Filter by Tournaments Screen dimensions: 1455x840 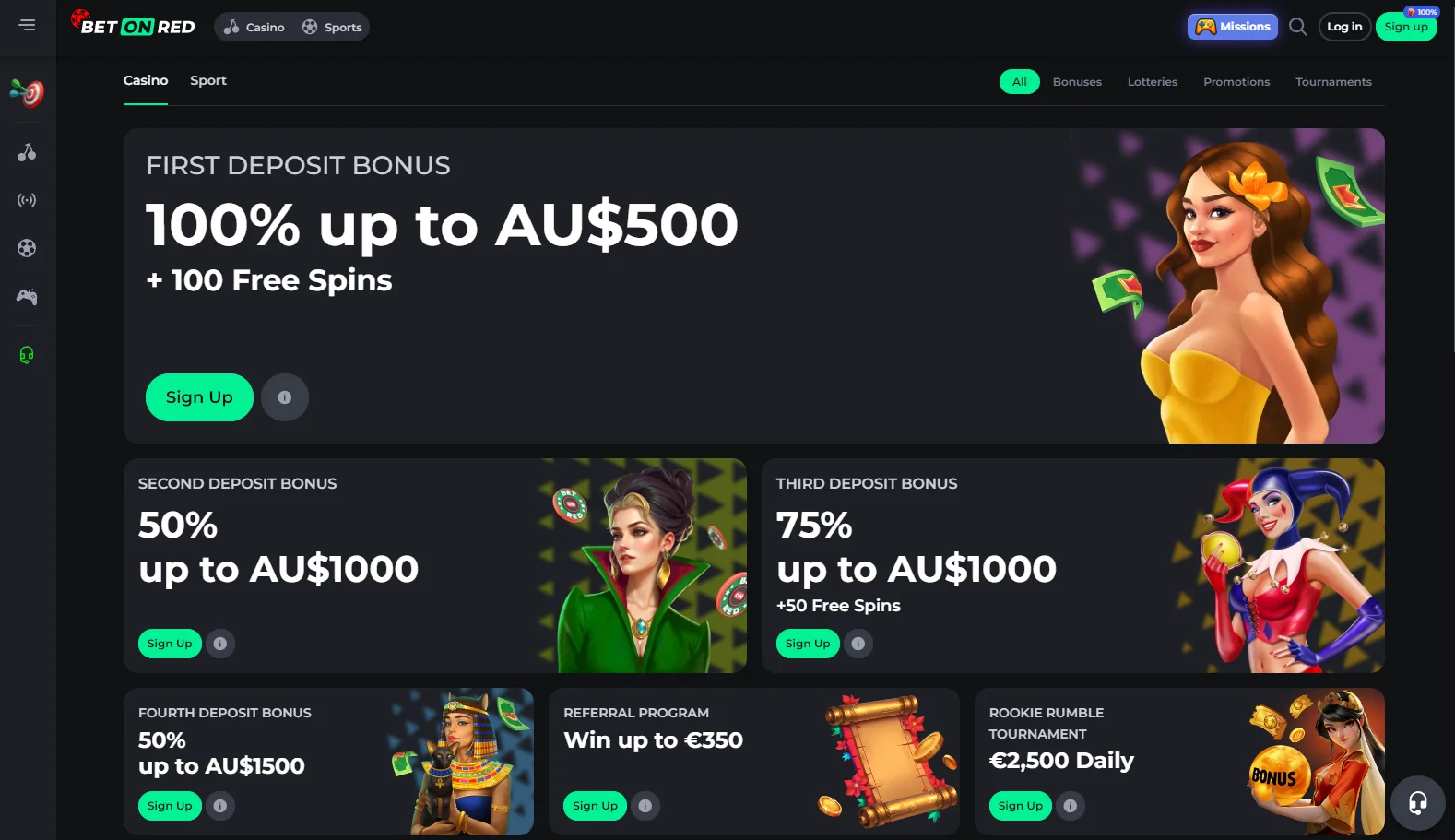(1333, 82)
